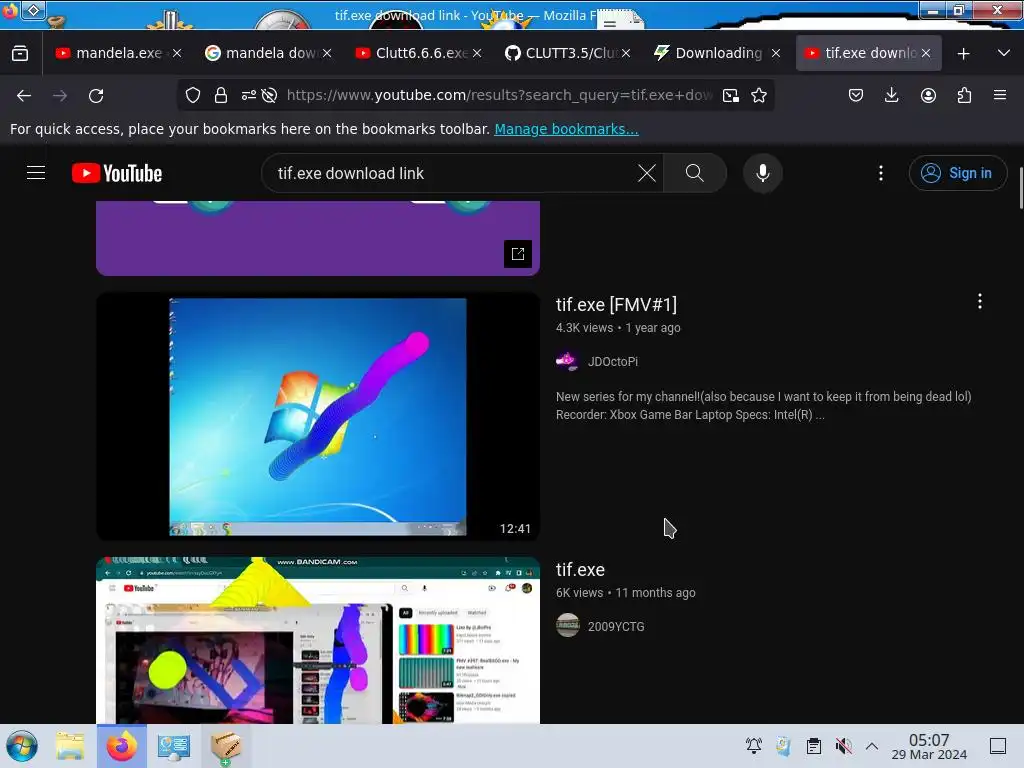Search with your voice microphone
The height and width of the screenshot is (768, 1024).
click(x=763, y=173)
